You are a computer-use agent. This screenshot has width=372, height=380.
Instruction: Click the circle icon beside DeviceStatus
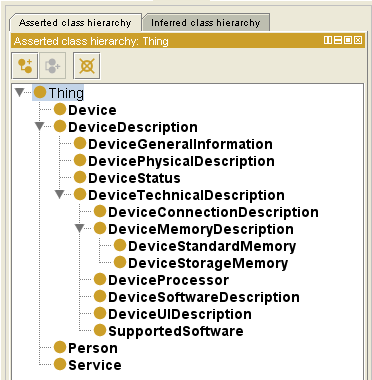point(80,177)
